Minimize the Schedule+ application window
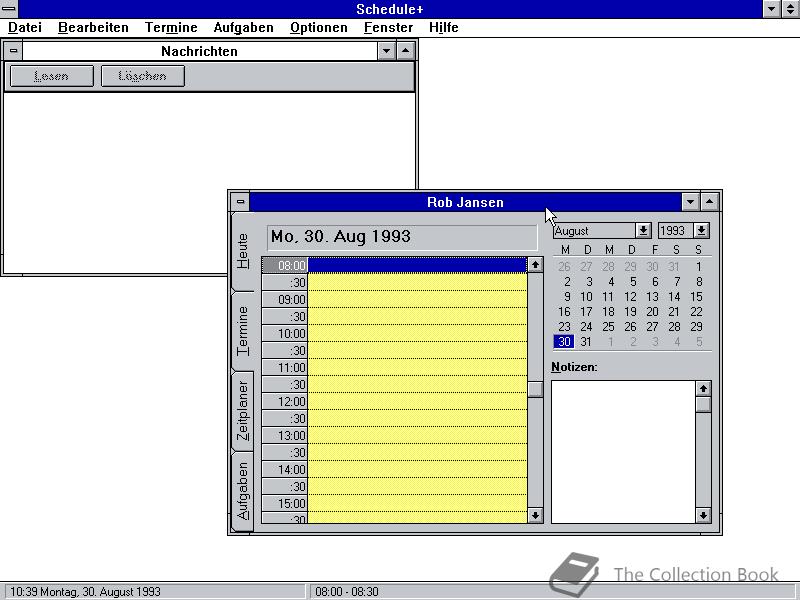The width and height of the screenshot is (800, 600). (x=771, y=9)
